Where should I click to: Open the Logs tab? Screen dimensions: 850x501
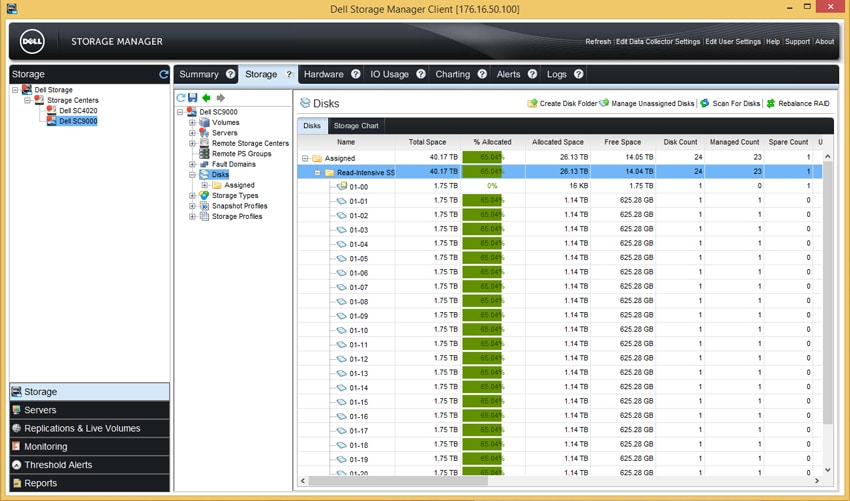pos(556,74)
